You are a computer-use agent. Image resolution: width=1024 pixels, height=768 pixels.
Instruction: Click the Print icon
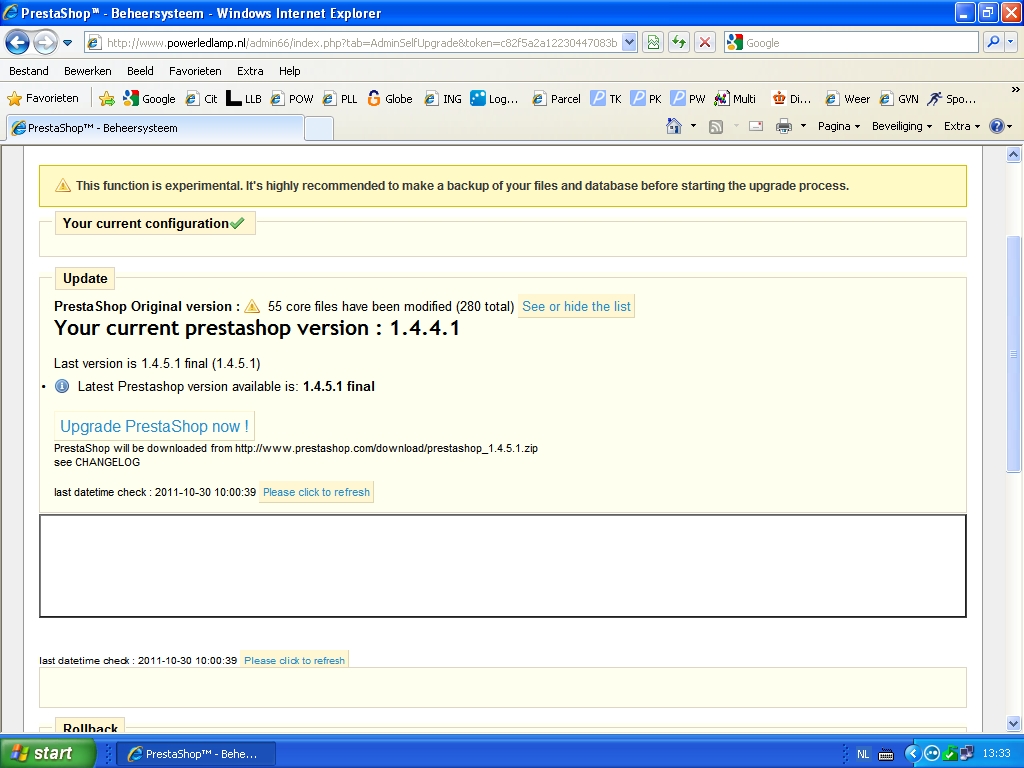coord(784,126)
